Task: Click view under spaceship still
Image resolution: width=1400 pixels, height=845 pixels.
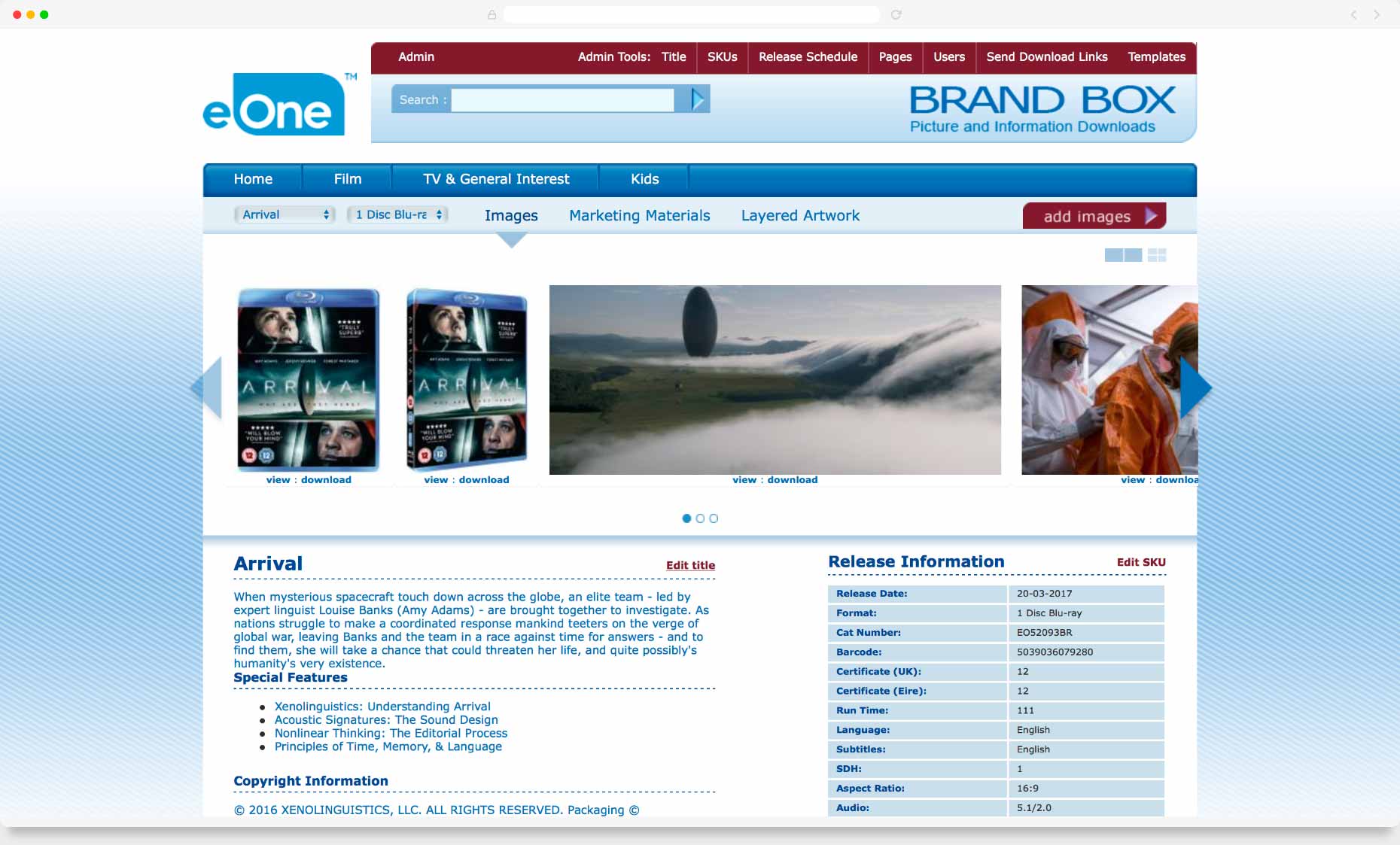Action: click(x=744, y=480)
